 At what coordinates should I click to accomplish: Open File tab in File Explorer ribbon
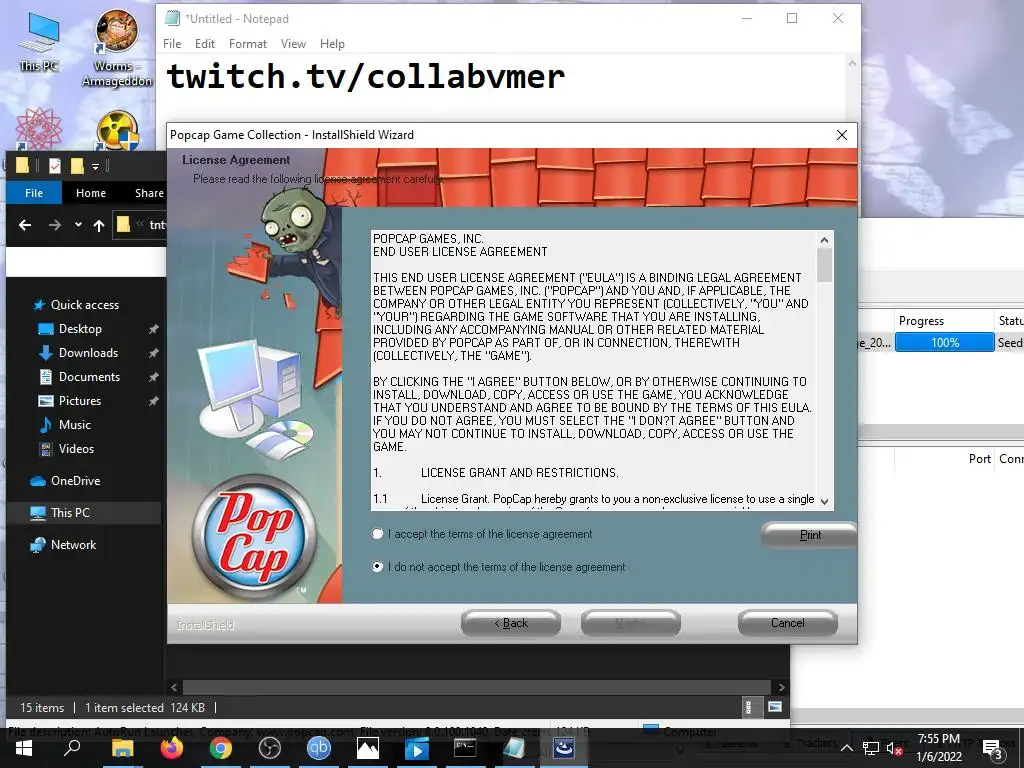(x=34, y=193)
